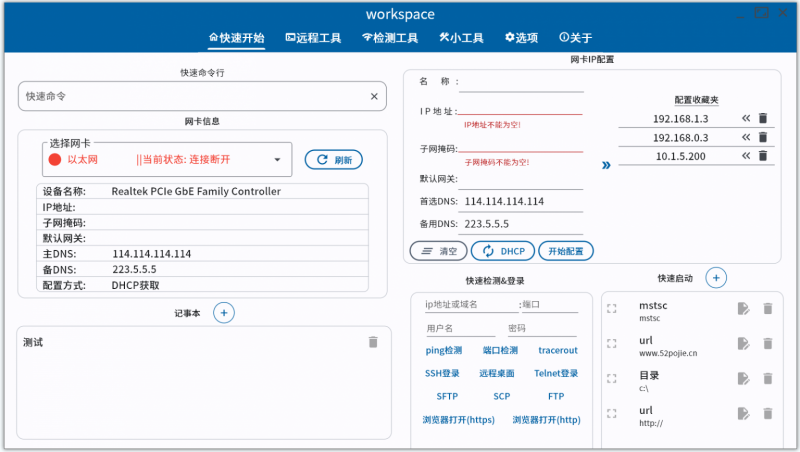Click the DHCP button

(503, 251)
